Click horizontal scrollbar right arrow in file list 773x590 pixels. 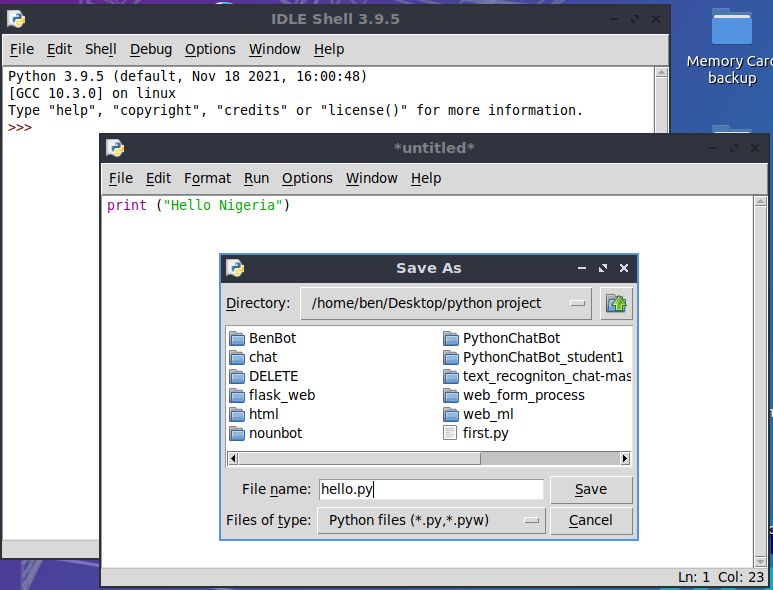[x=625, y=458]
